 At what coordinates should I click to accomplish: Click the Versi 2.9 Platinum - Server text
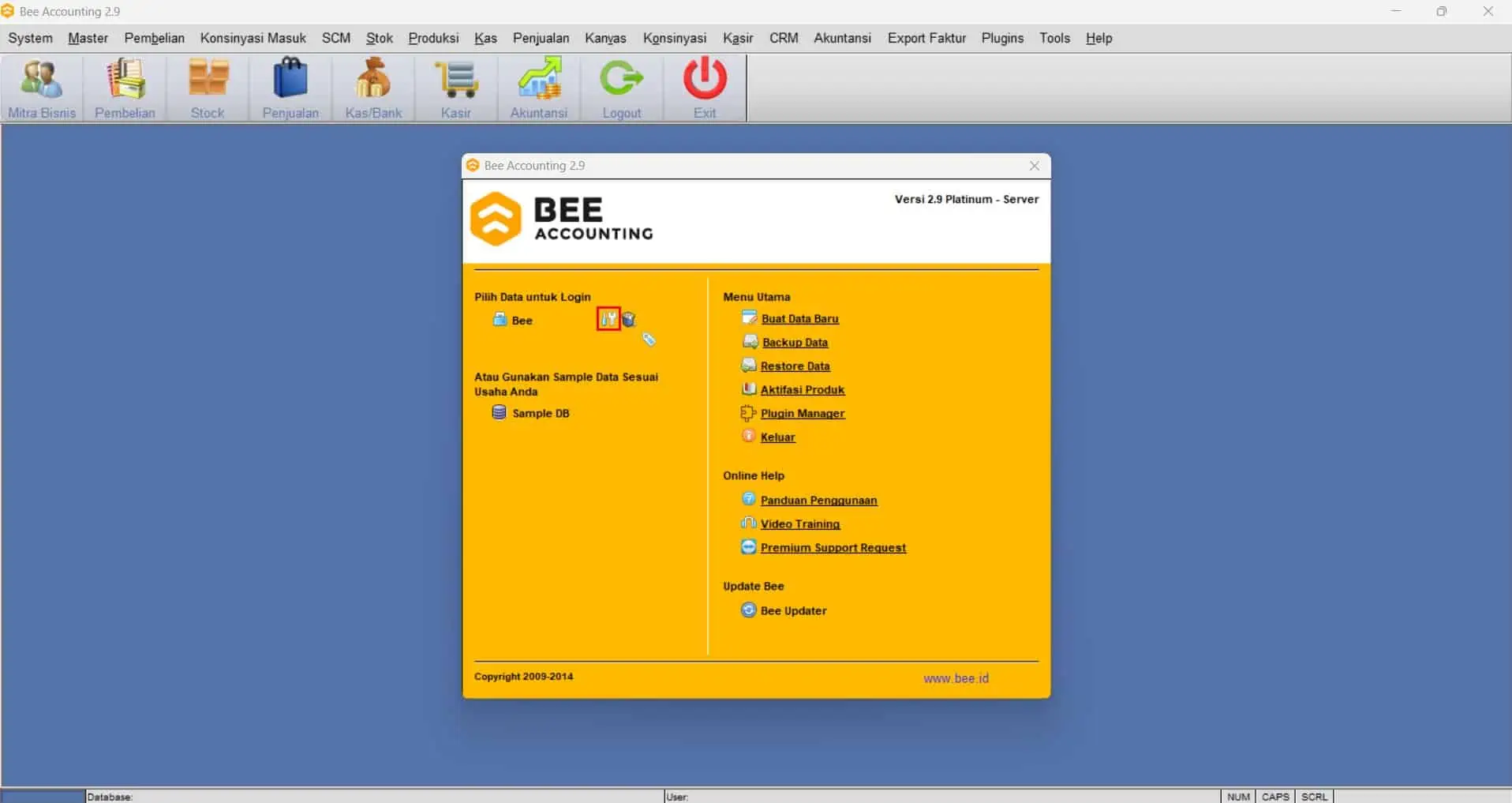point(967,199)
